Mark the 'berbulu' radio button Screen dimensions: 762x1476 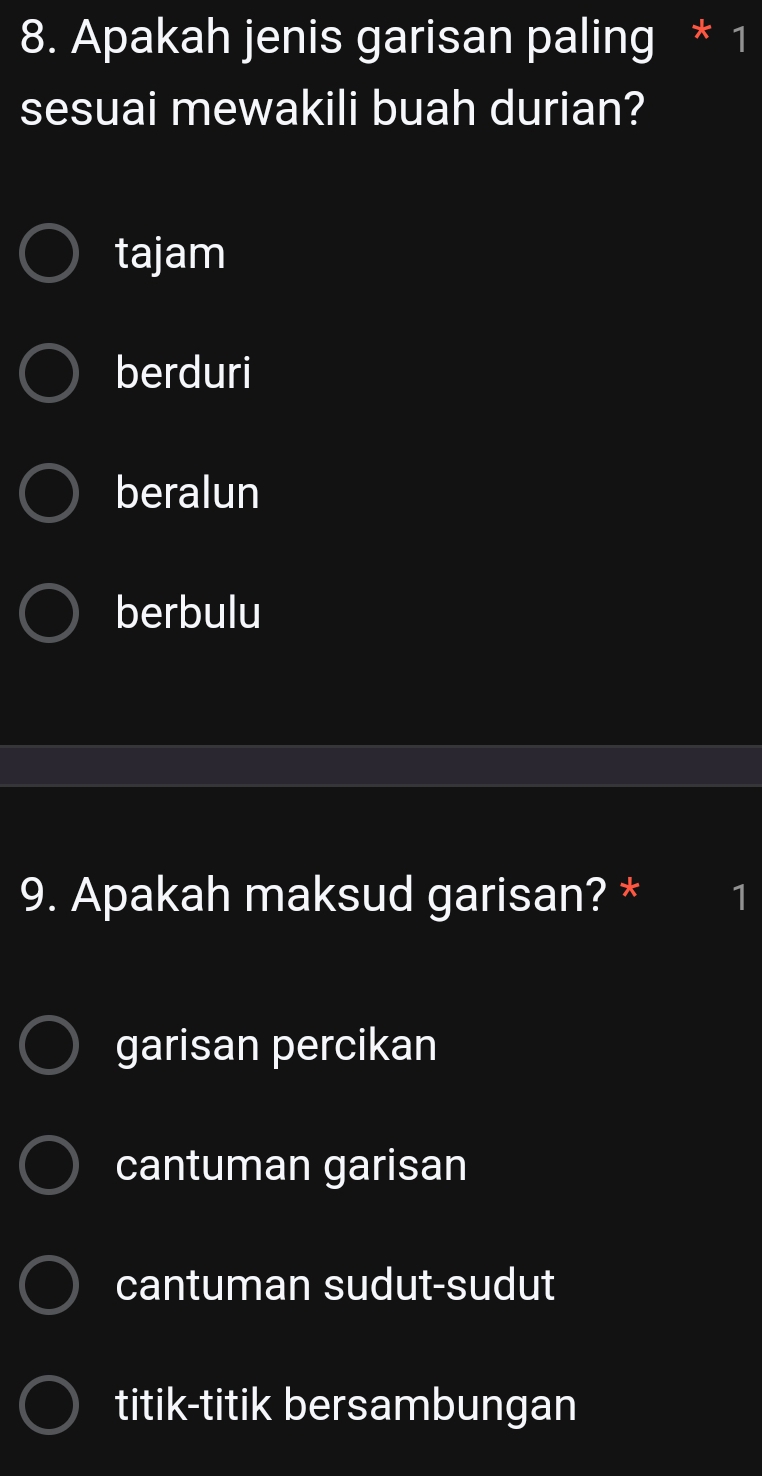click(48, 613)
